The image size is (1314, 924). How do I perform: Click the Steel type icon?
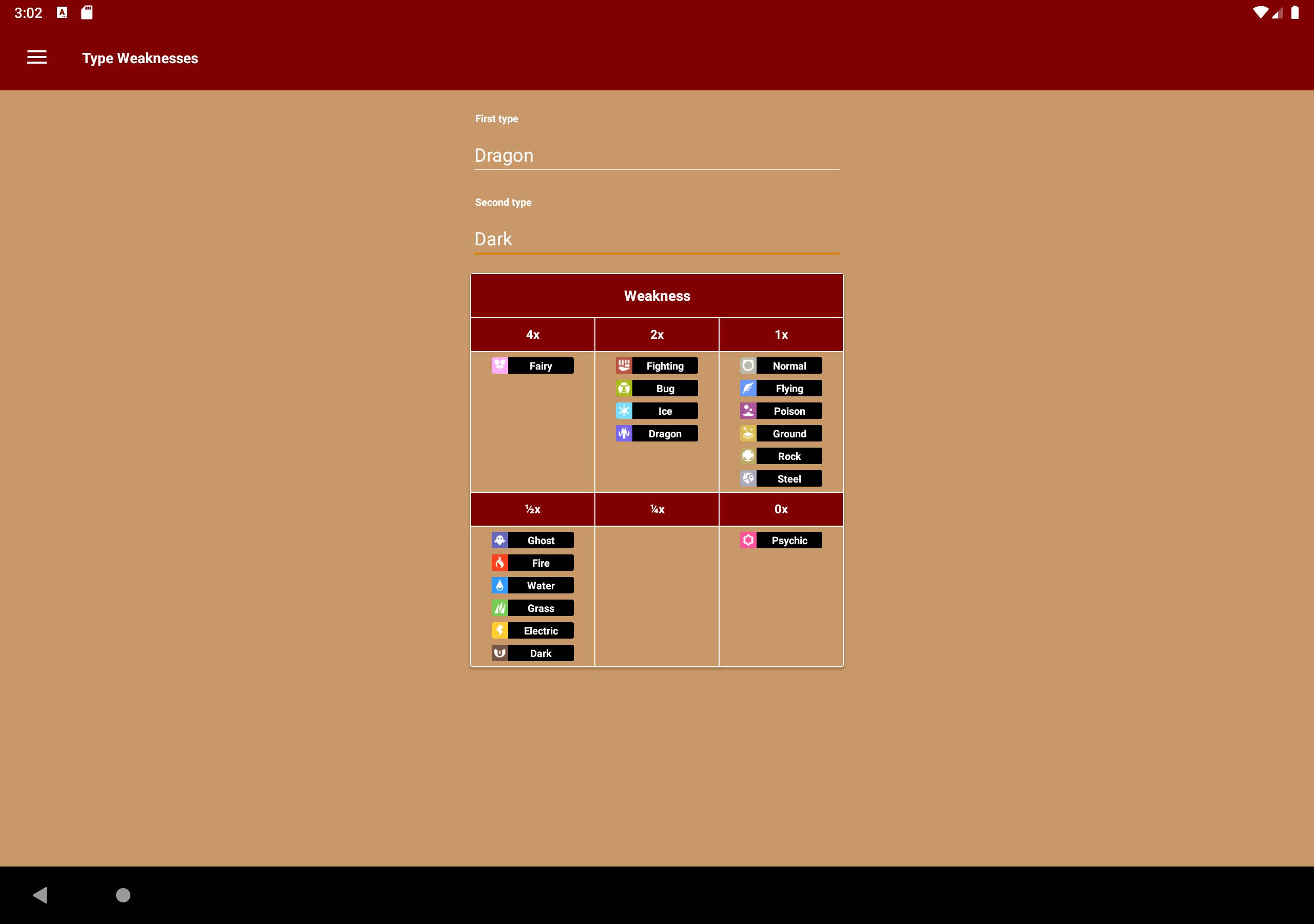pos(748,478)
